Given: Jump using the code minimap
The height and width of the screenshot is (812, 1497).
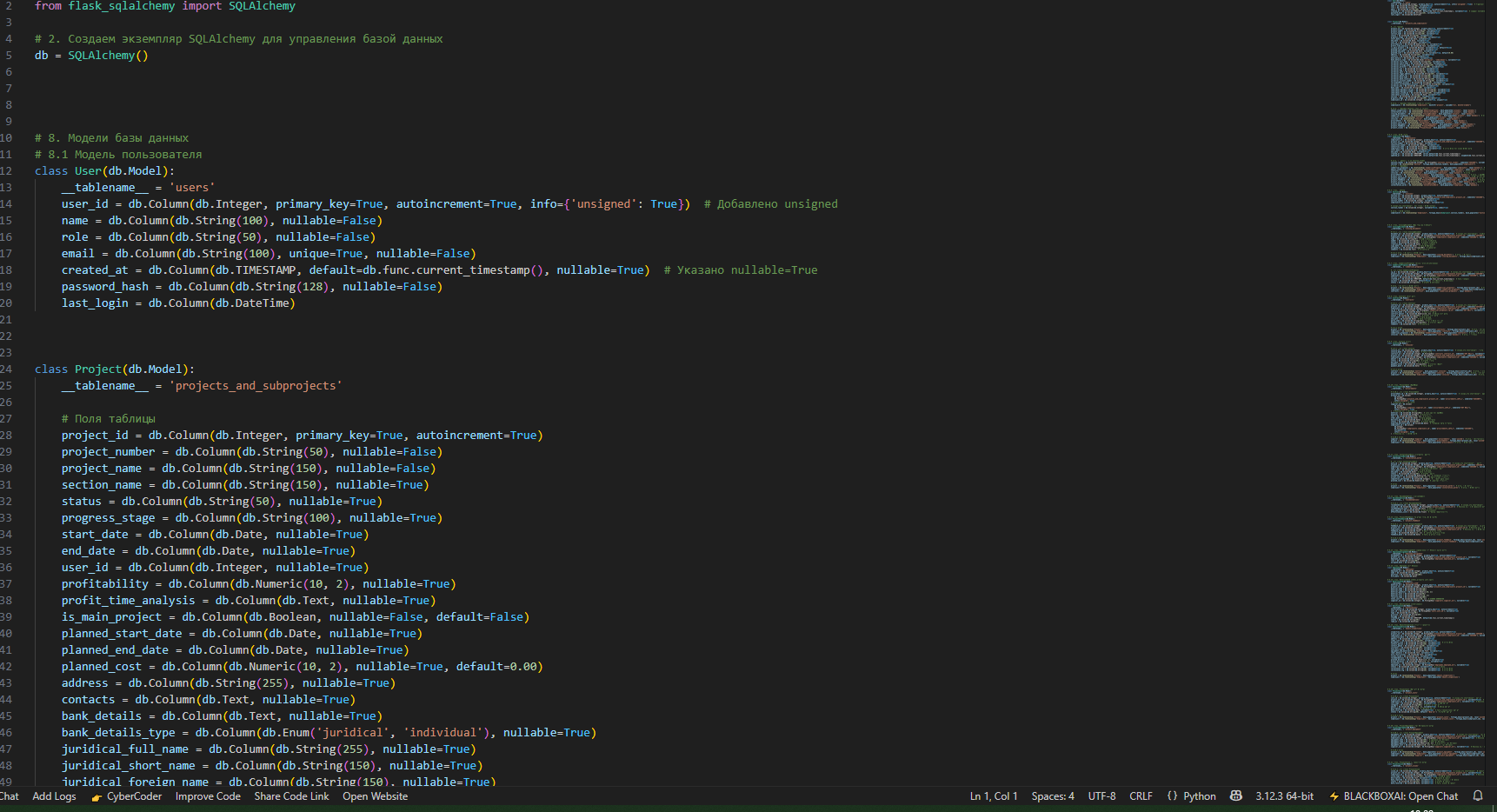Looking at the screenshot, I should pyautogui.click(x=1437, y=391).
